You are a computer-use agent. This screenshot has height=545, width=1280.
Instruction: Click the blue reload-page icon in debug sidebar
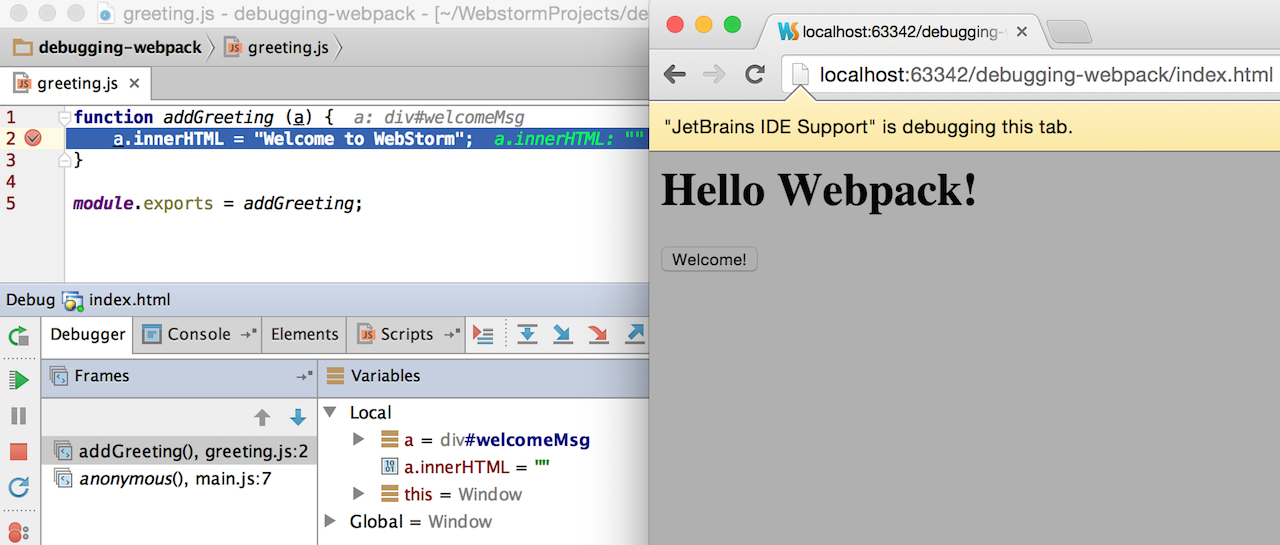18,488
